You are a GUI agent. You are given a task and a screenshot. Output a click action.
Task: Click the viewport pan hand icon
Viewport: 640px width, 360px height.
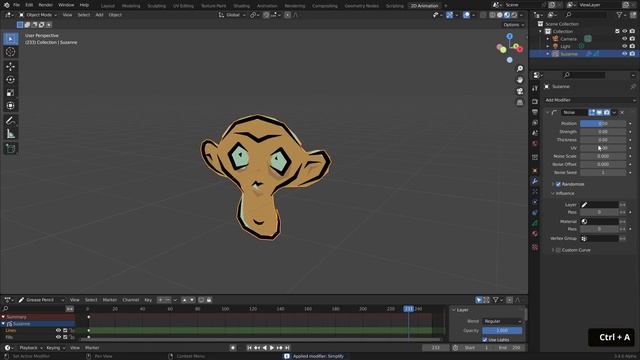tap(520, 80)
